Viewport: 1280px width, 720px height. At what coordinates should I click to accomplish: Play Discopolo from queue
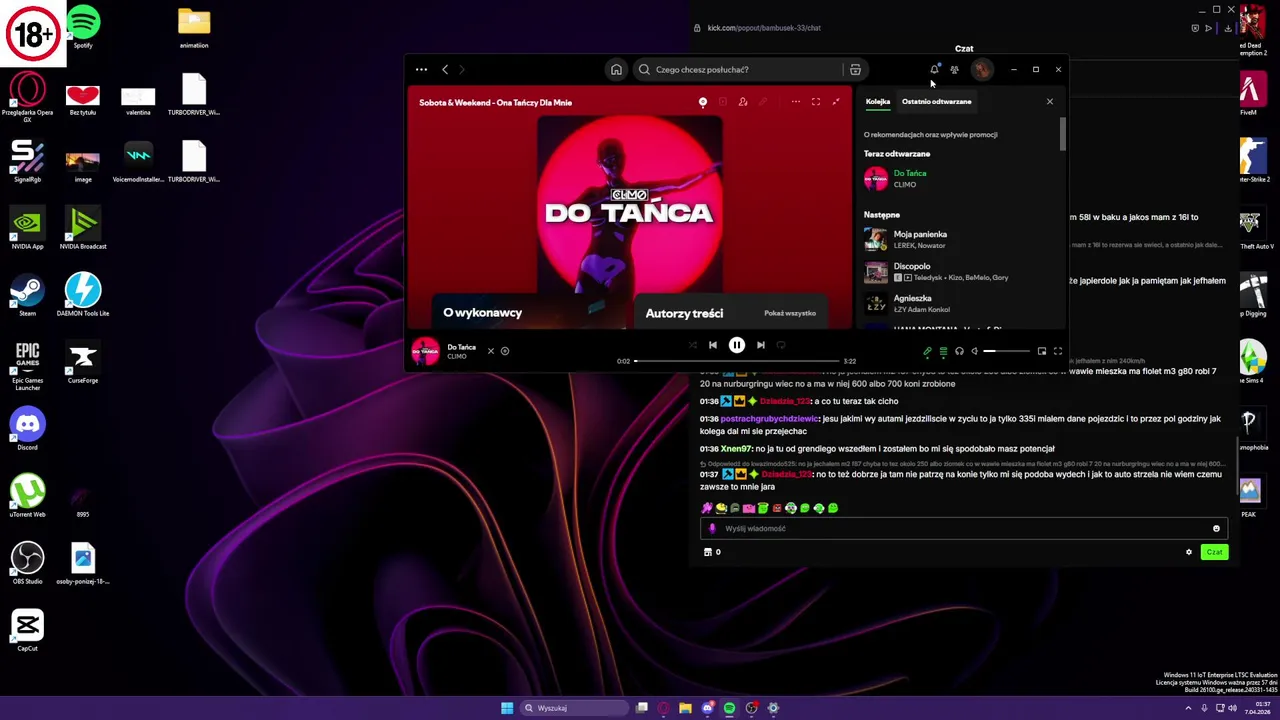pyautogui.click(x=960, y=271)
